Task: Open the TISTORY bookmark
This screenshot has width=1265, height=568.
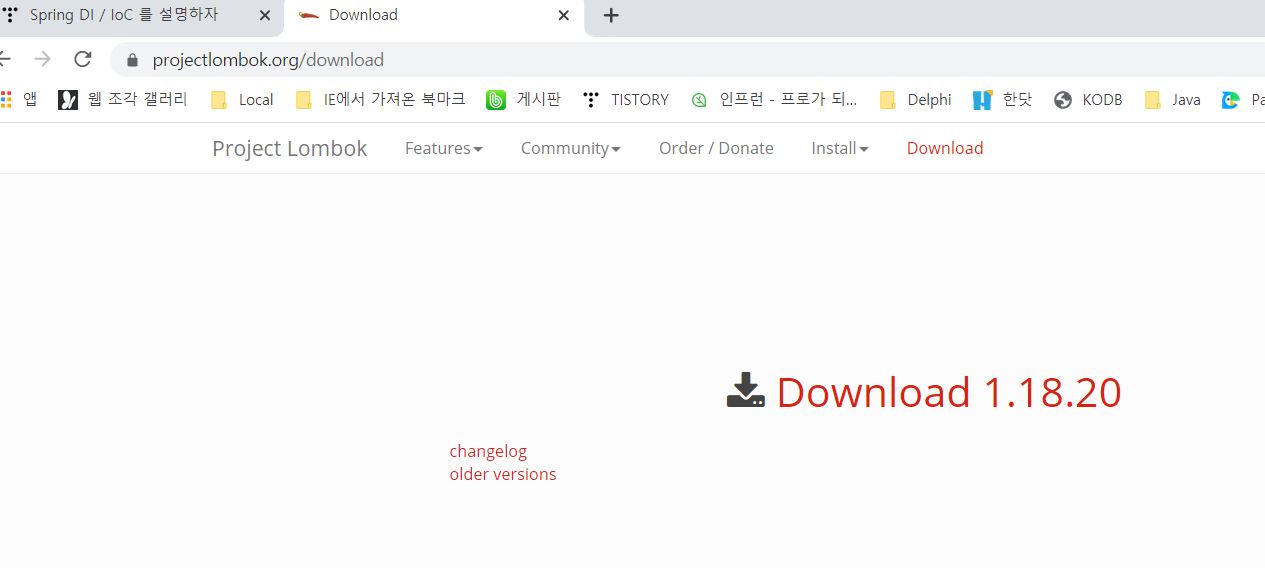Action: pyautogui.click(x=626, y=99)
